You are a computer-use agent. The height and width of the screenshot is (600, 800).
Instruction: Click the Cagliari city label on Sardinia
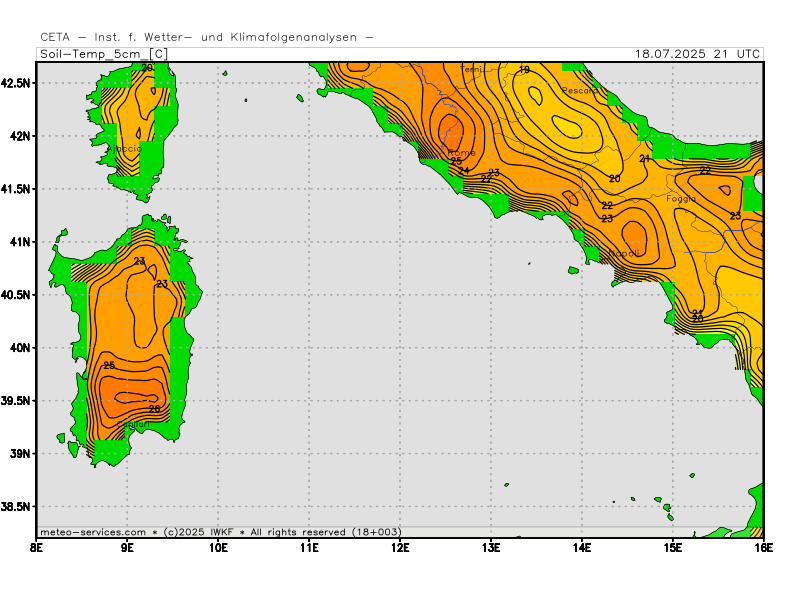pyautogui.click(x=133, y=424)
